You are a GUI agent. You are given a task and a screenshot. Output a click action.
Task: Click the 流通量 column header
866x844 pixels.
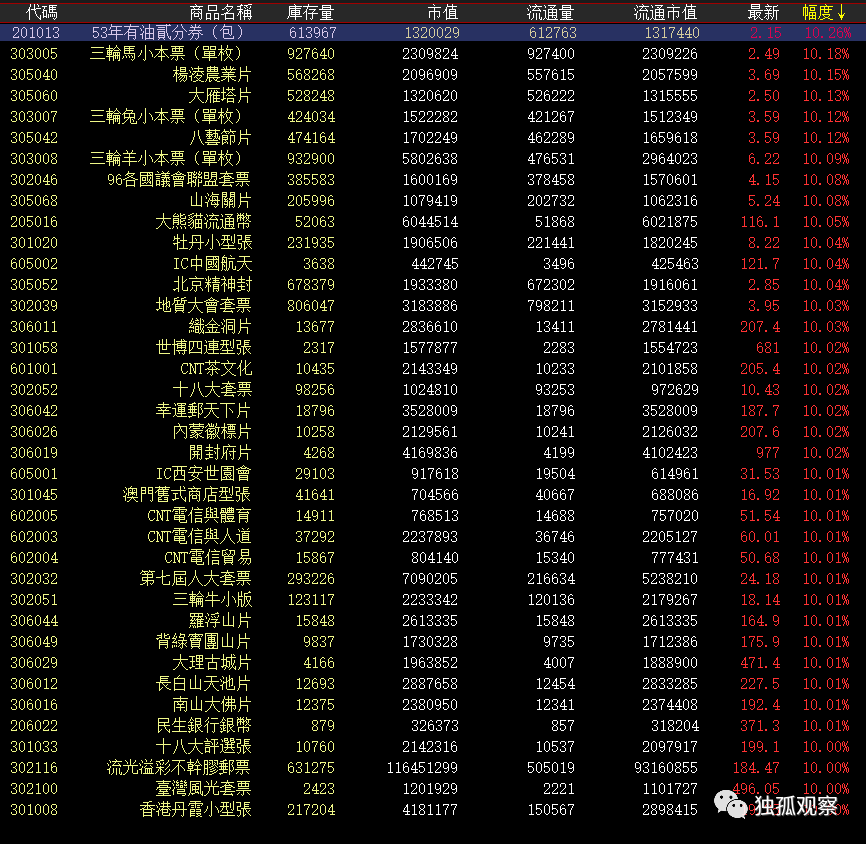[x=550, y=12]
